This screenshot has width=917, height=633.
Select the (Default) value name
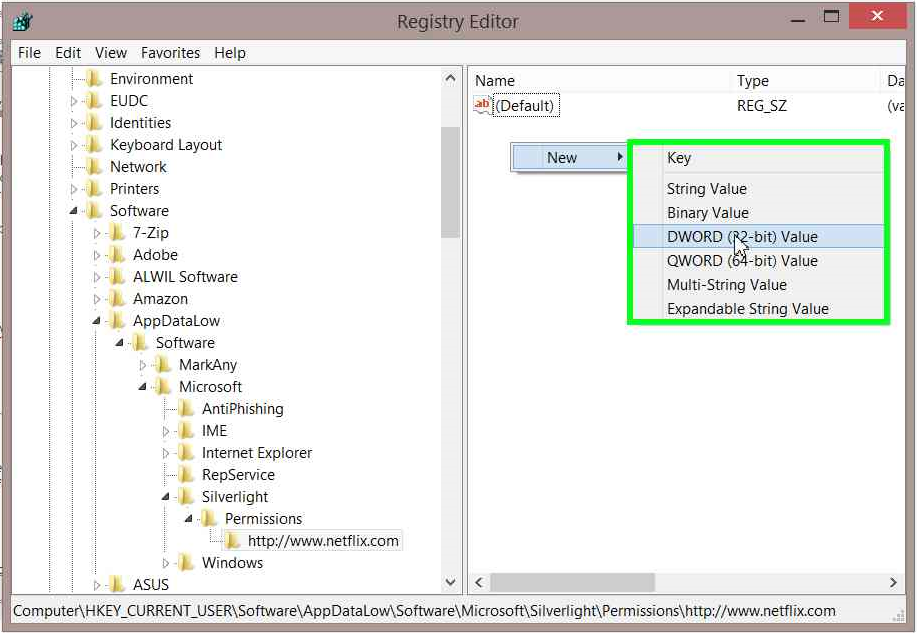click(526, 106)
